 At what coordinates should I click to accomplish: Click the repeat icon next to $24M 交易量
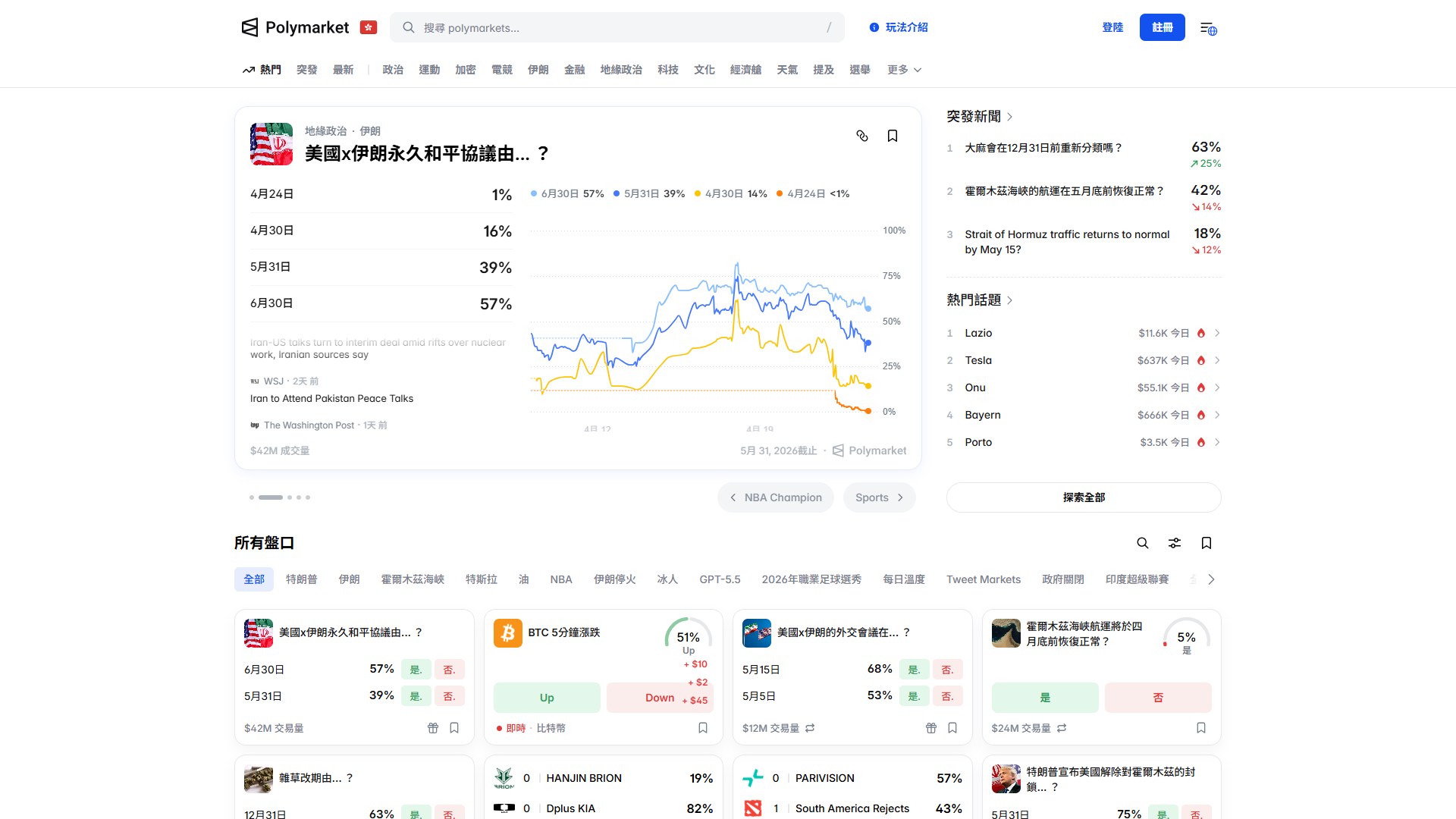[x=1062, y=728]
